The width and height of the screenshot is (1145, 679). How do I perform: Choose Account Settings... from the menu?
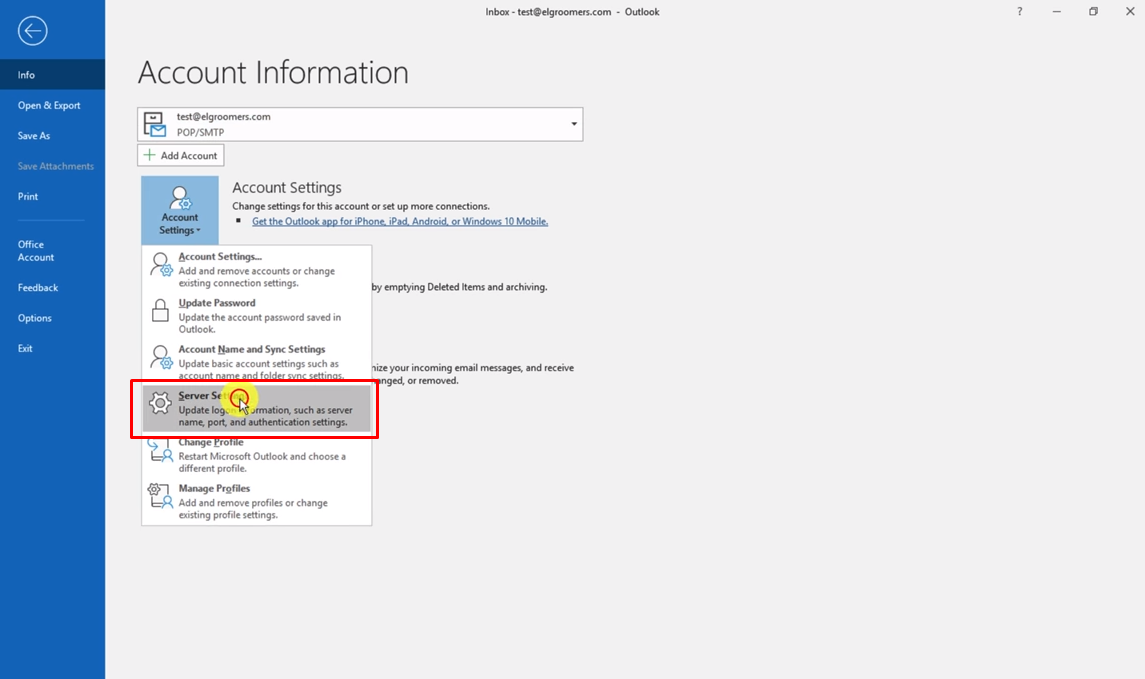(x=256, y=269)
